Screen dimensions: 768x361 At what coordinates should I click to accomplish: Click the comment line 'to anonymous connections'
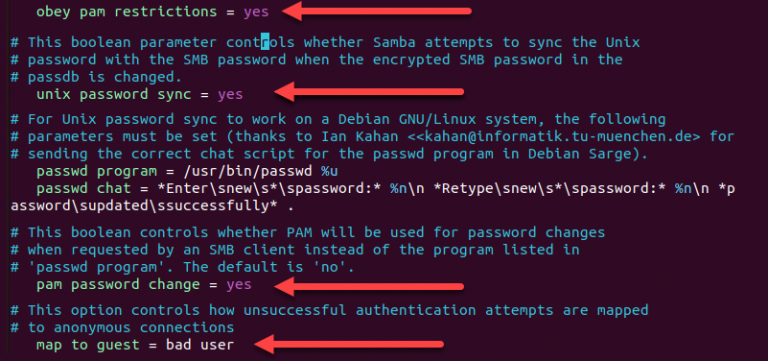(131, 327)
